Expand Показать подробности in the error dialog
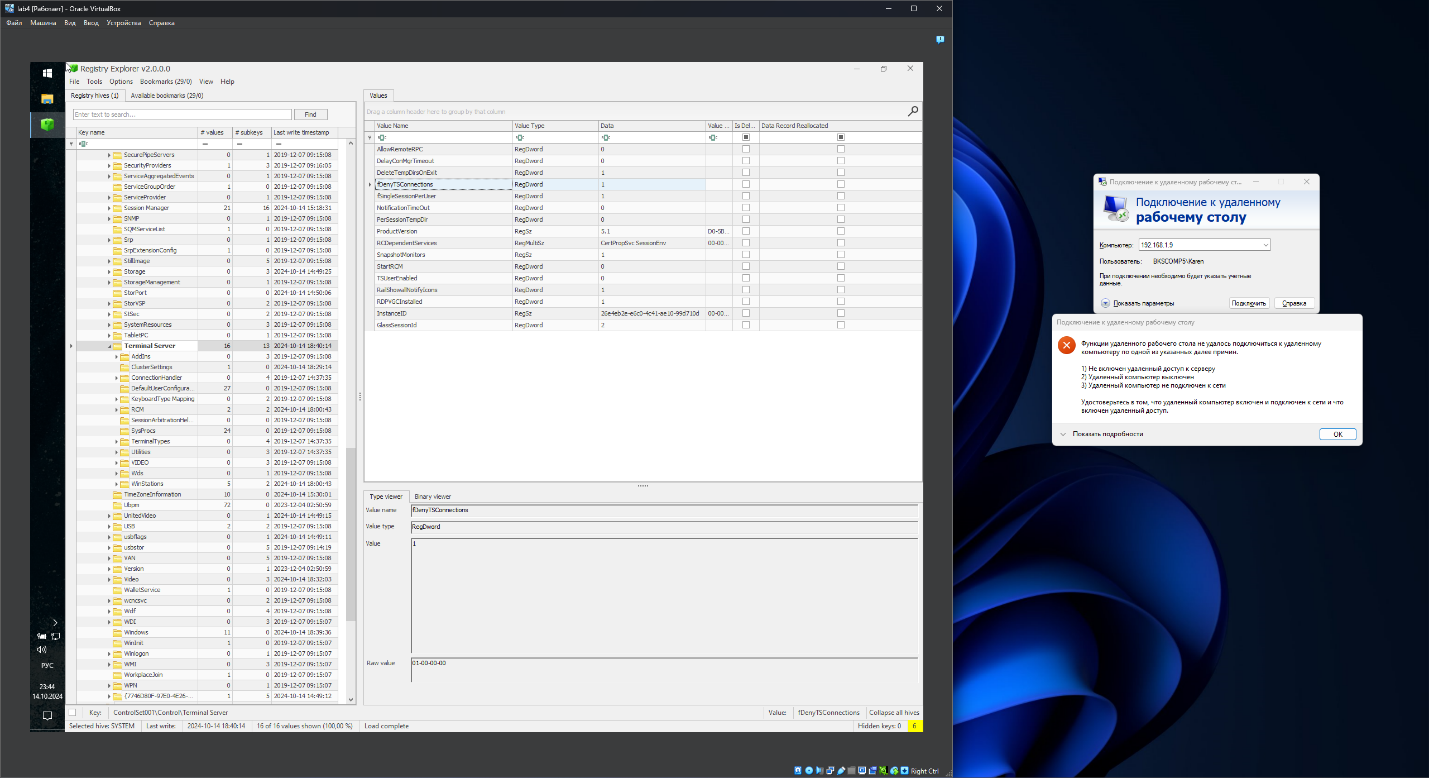The width and height of the screenshot is (1429, 778). pyautogui.click(x=1101, y=434)
